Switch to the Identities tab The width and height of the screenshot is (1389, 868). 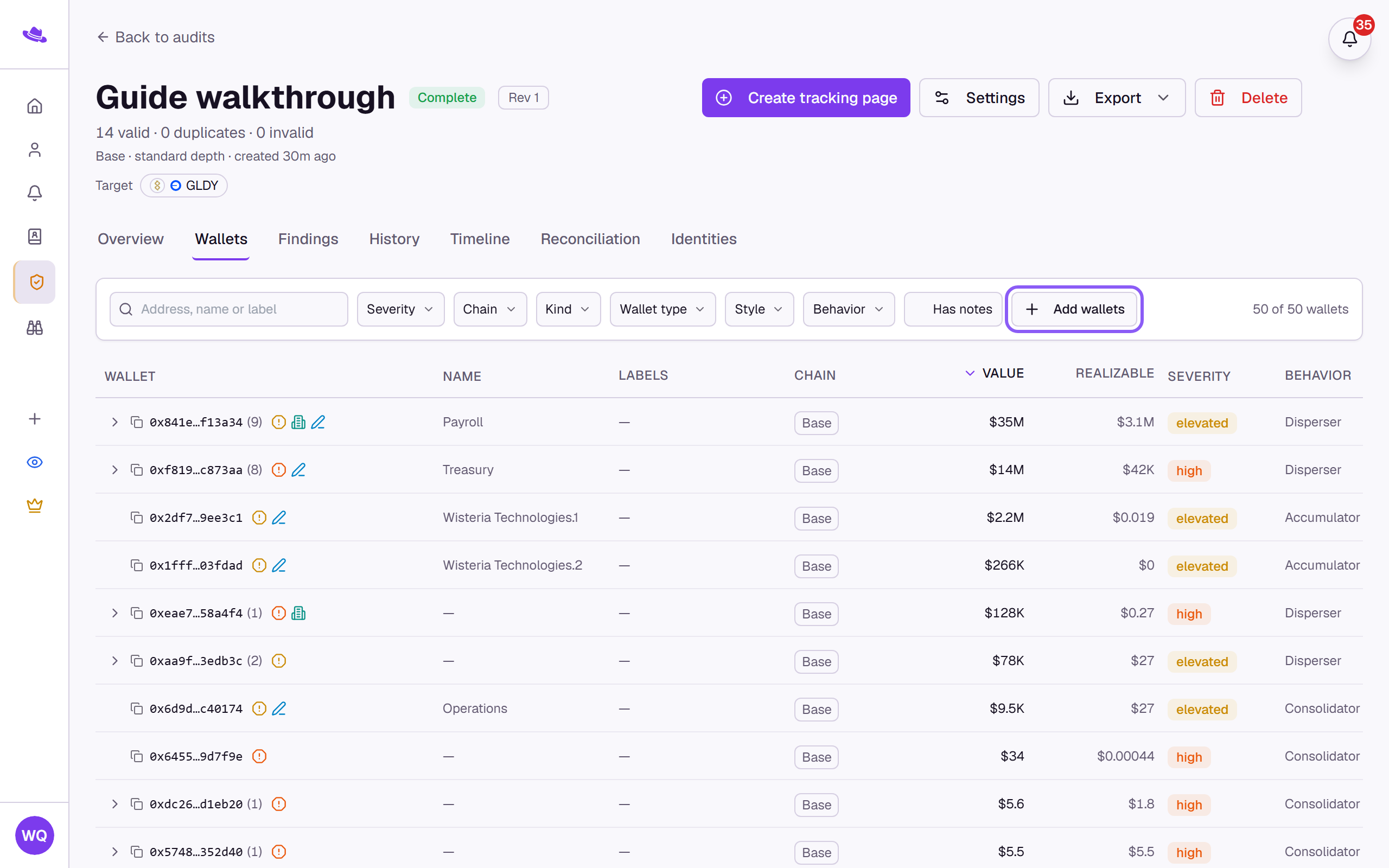click(704, 239)
